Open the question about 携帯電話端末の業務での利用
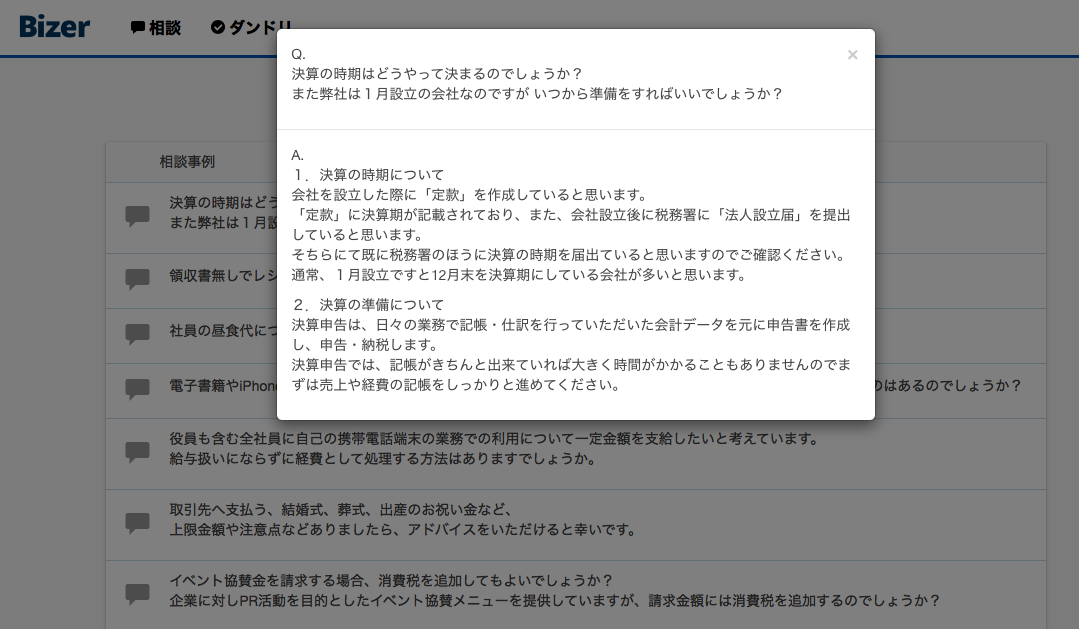The width and height of the screenshot is (1079, 629). coord(576,454)
